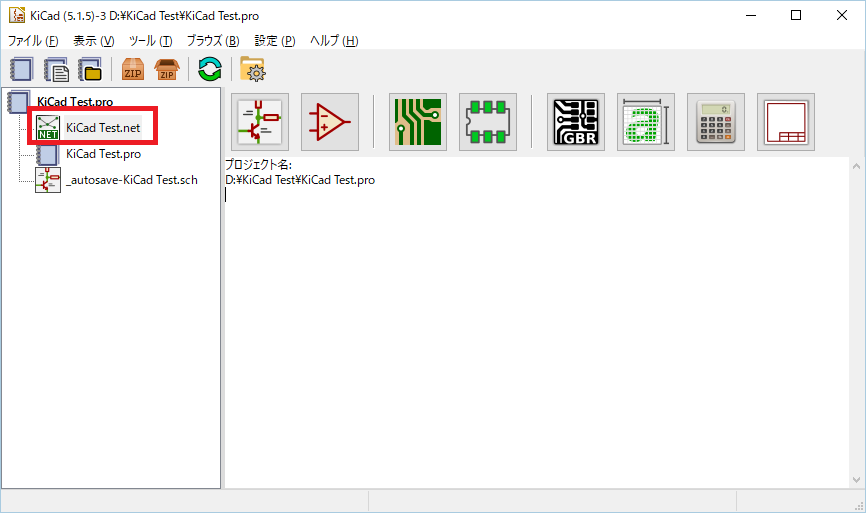This screenshot has width=866, height=513.
Task: Archive project with the ZIP box icon
Action: click(133, 70)
